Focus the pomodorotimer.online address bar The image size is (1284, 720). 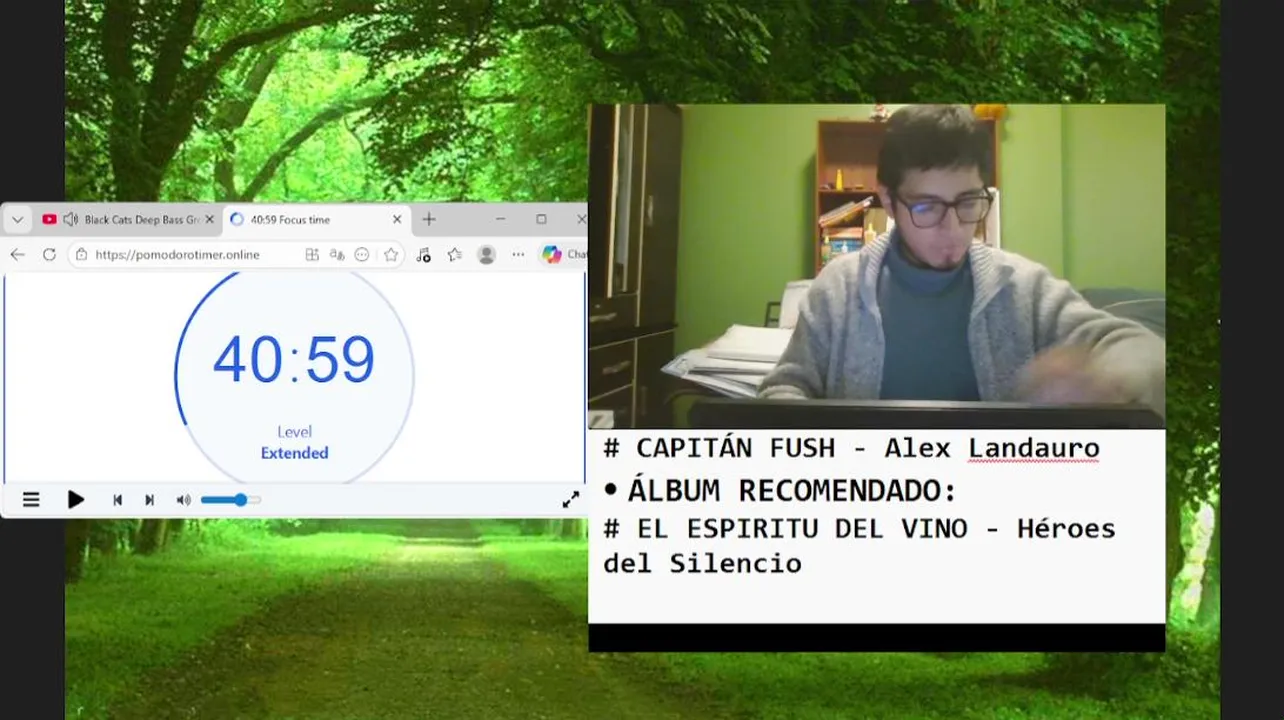coord(178,255)
